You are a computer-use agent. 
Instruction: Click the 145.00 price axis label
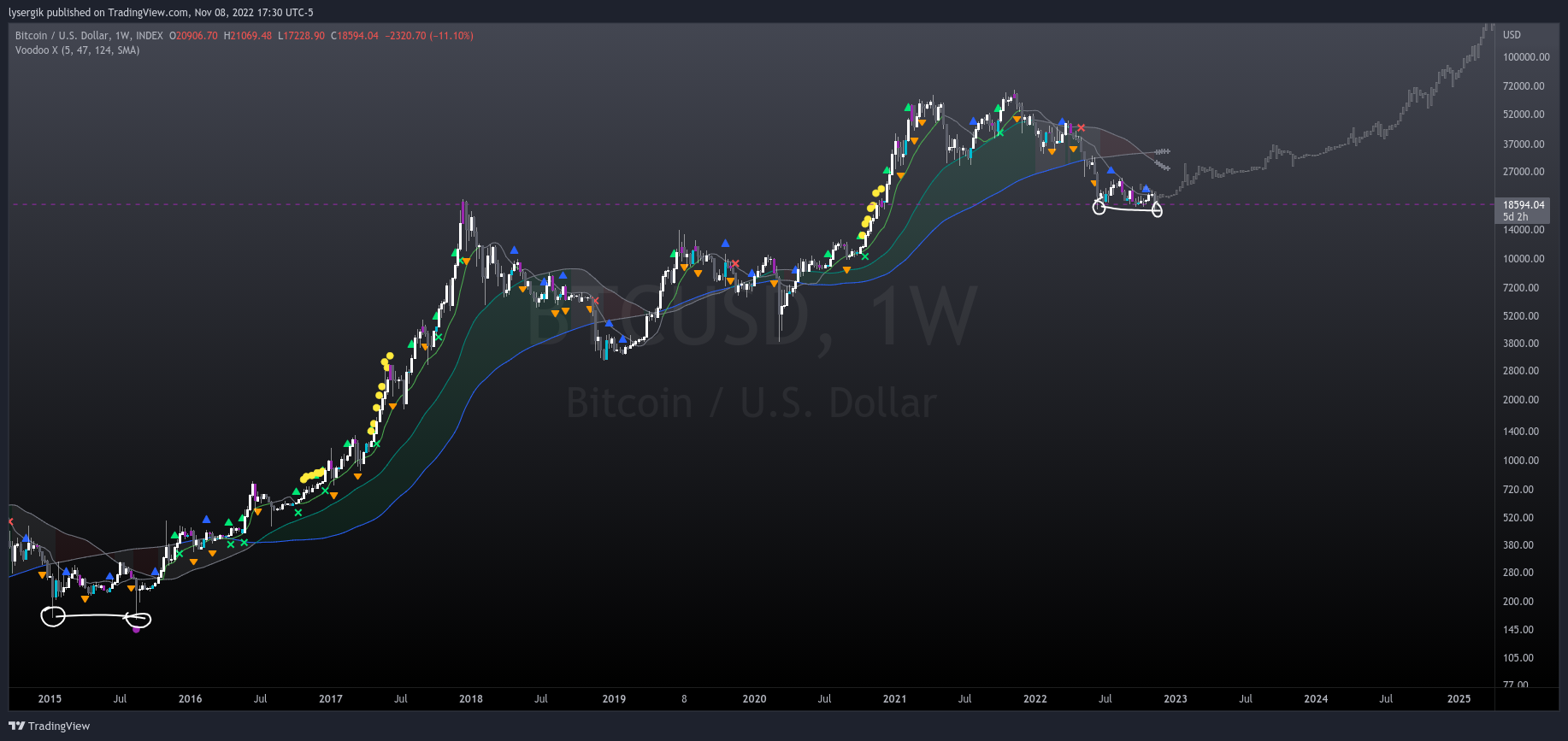pos(1518,630)
